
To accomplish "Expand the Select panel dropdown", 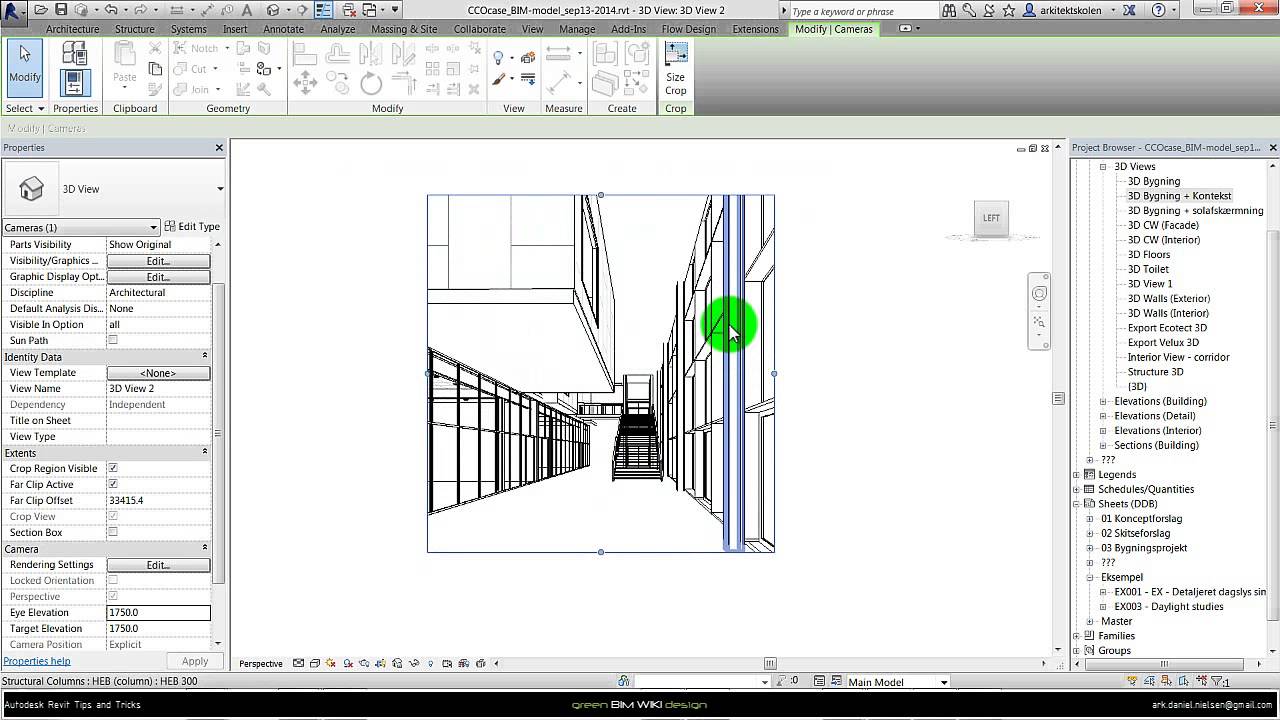I will [x=25, y=108].
